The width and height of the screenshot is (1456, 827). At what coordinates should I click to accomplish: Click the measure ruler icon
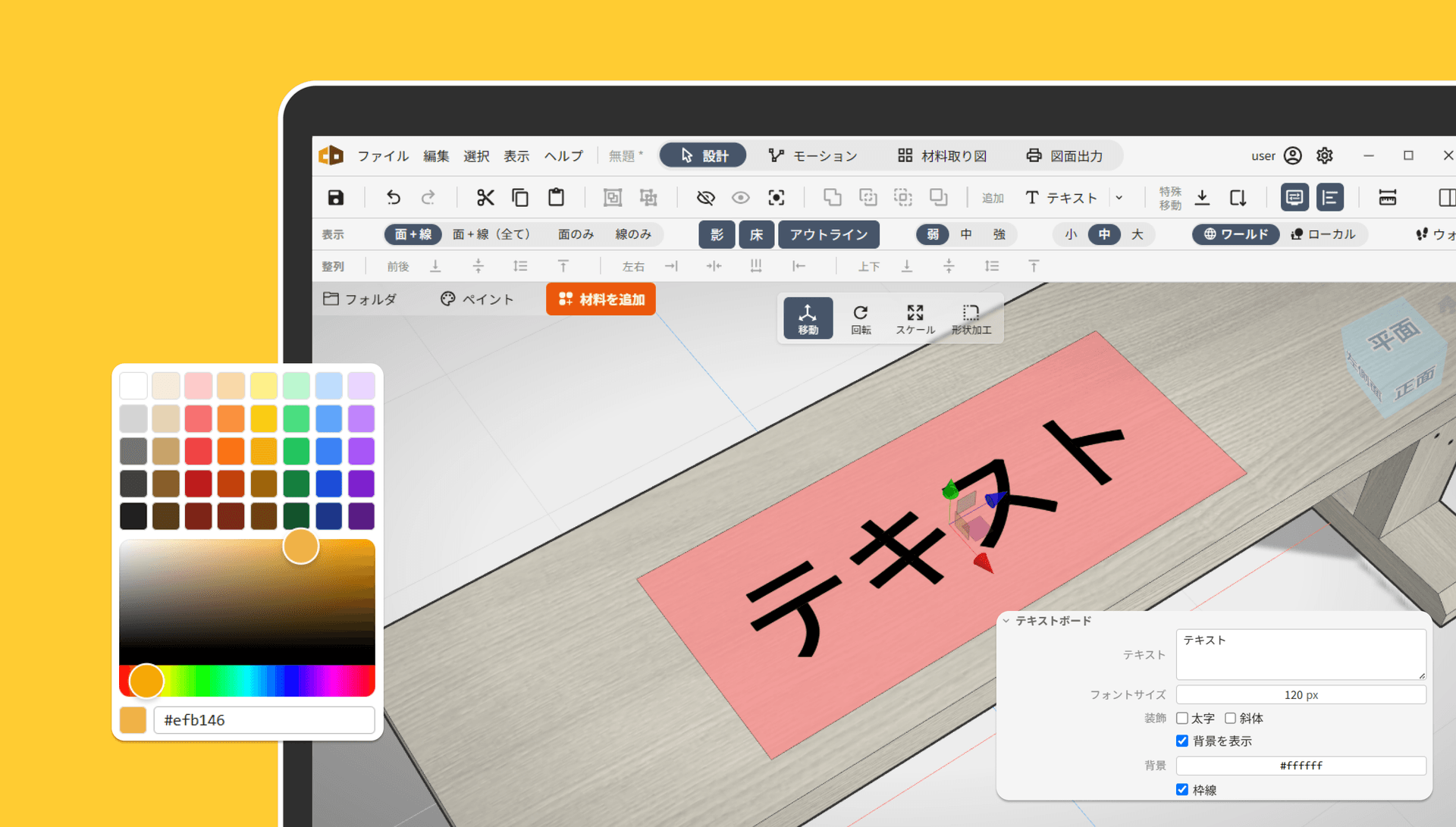tap(1387, 198)
